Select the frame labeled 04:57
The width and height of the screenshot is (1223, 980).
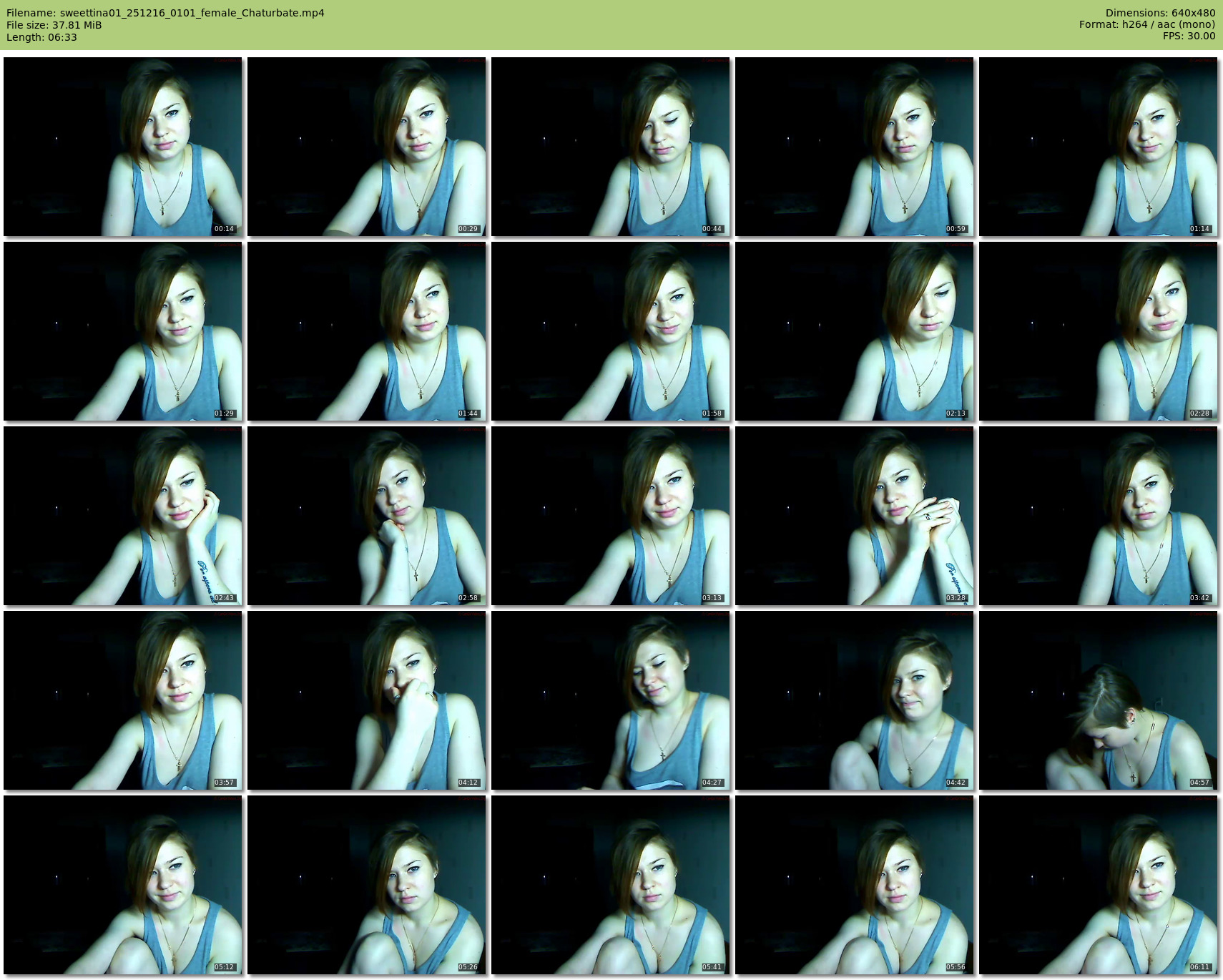pos(1099,700)
